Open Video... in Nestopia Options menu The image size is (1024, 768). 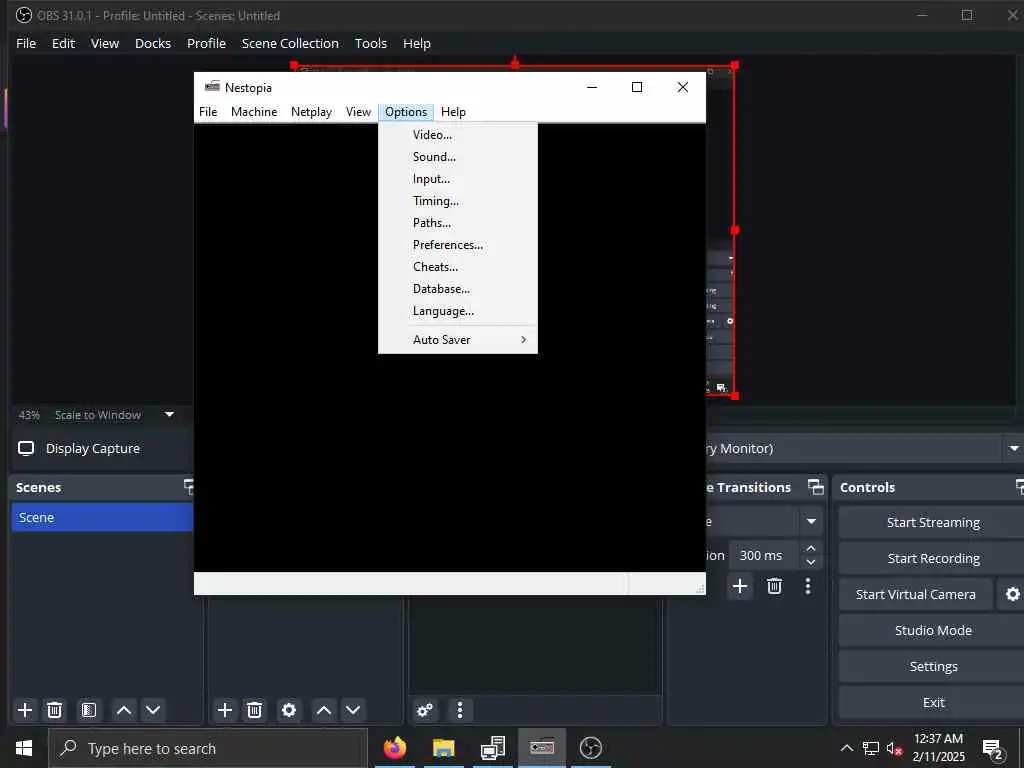tap(458, 135)
